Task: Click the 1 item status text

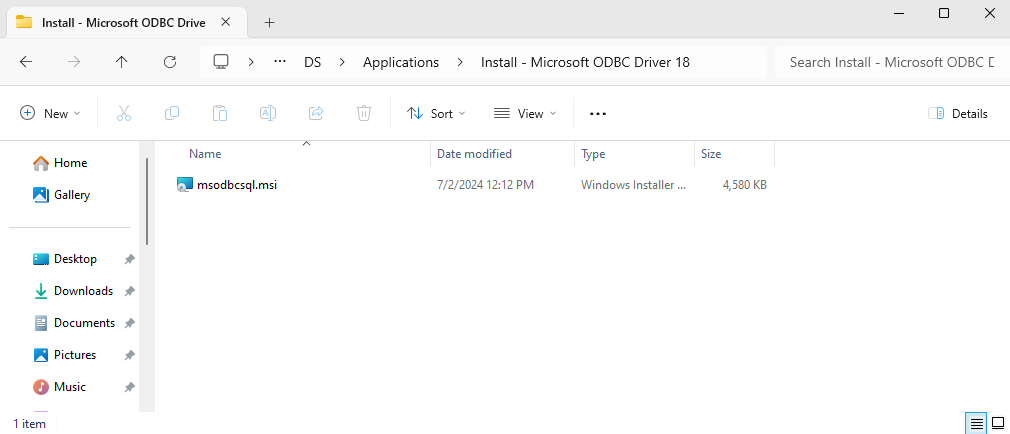Action: (30, 424)
